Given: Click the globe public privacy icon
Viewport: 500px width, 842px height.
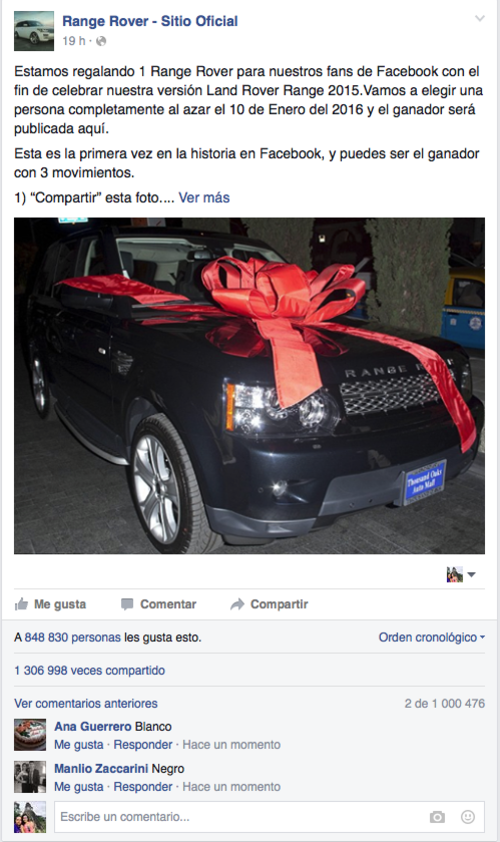Looking at the screenshot, I should [101, 41].
